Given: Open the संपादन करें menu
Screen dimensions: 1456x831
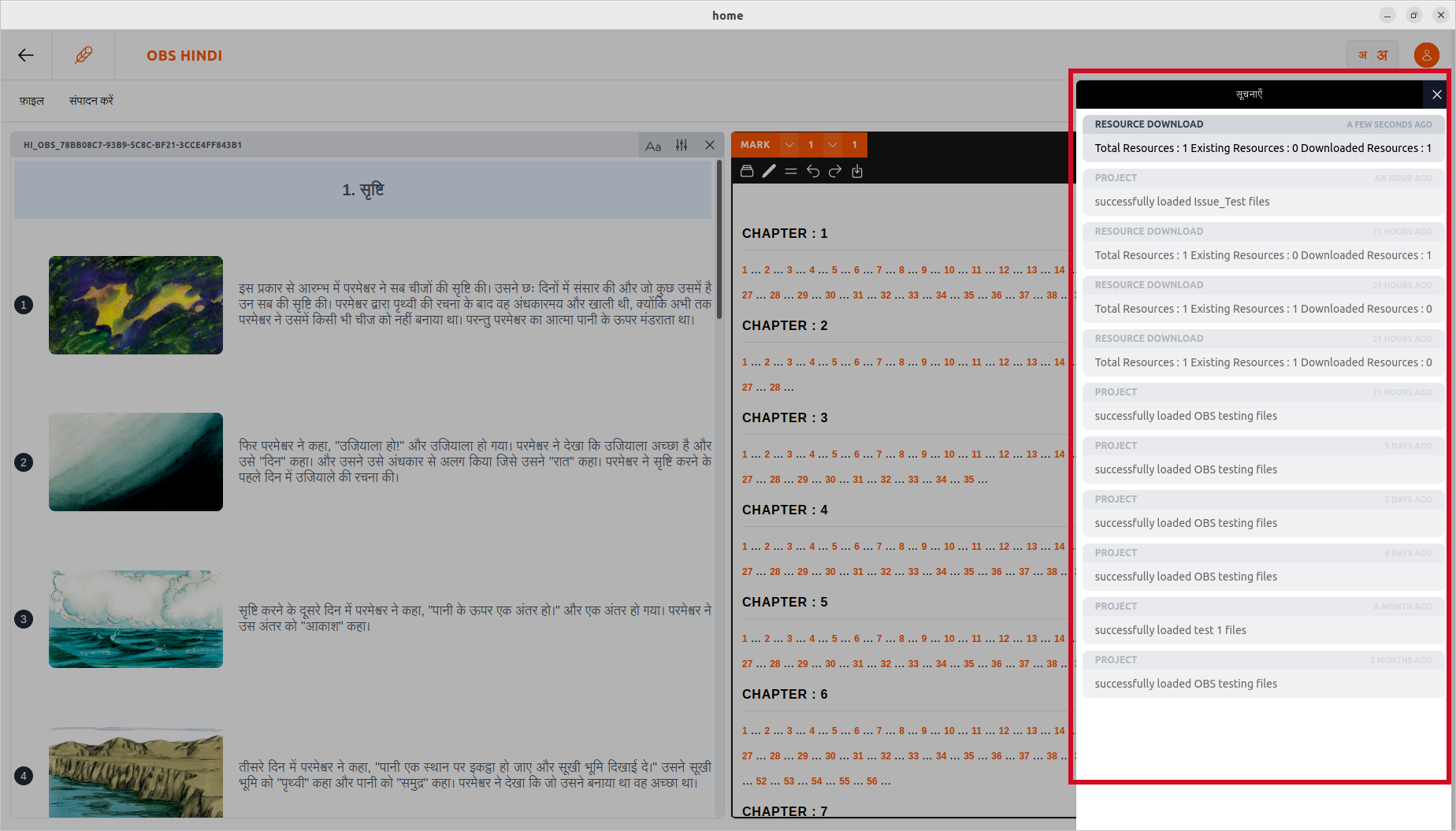Looking at the screenshot, I should click(x=91, y=101).
